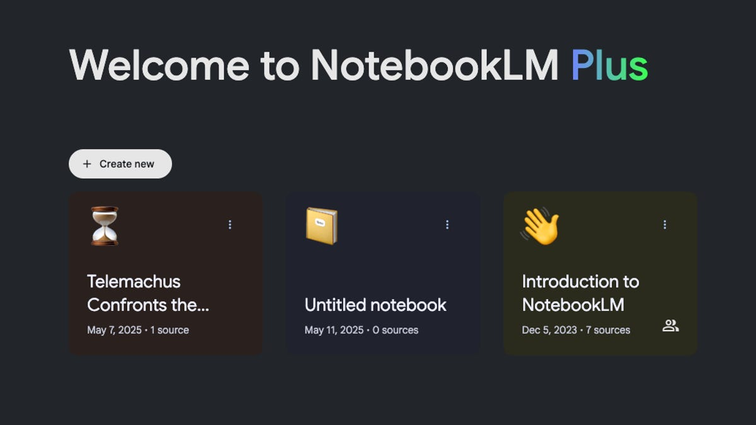
Task: Open the Untitled notebook title
Action: point(375,305)
